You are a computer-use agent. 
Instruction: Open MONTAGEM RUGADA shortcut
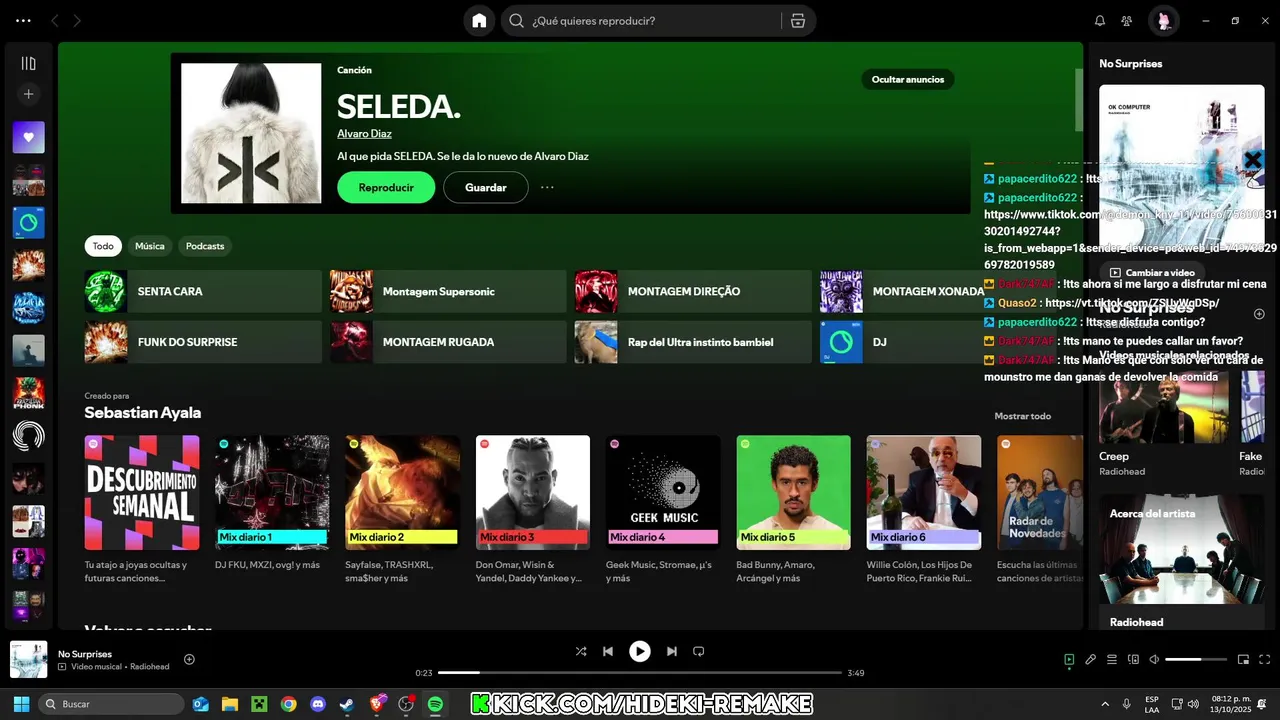click(448, 342)
